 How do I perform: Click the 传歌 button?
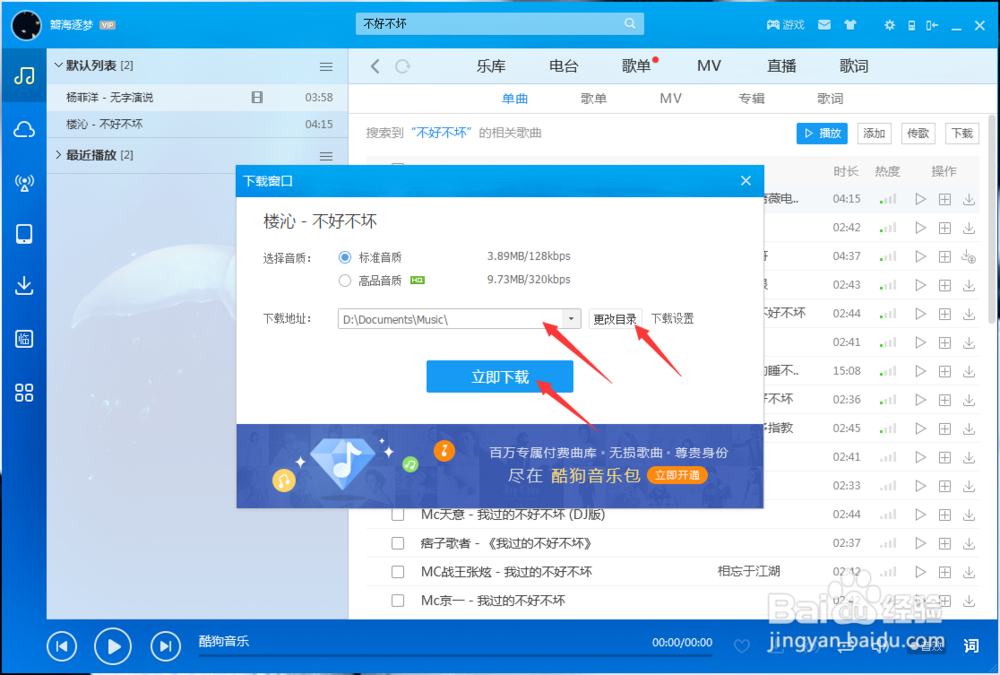918,133
